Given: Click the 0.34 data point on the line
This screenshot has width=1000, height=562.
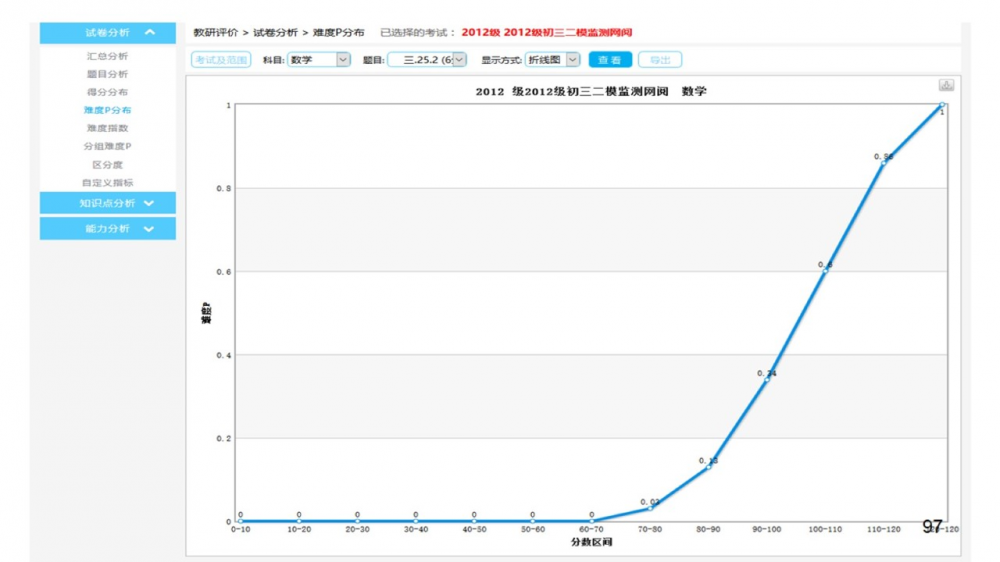Looking at the screenshot, I should click(x=767, y=380).
